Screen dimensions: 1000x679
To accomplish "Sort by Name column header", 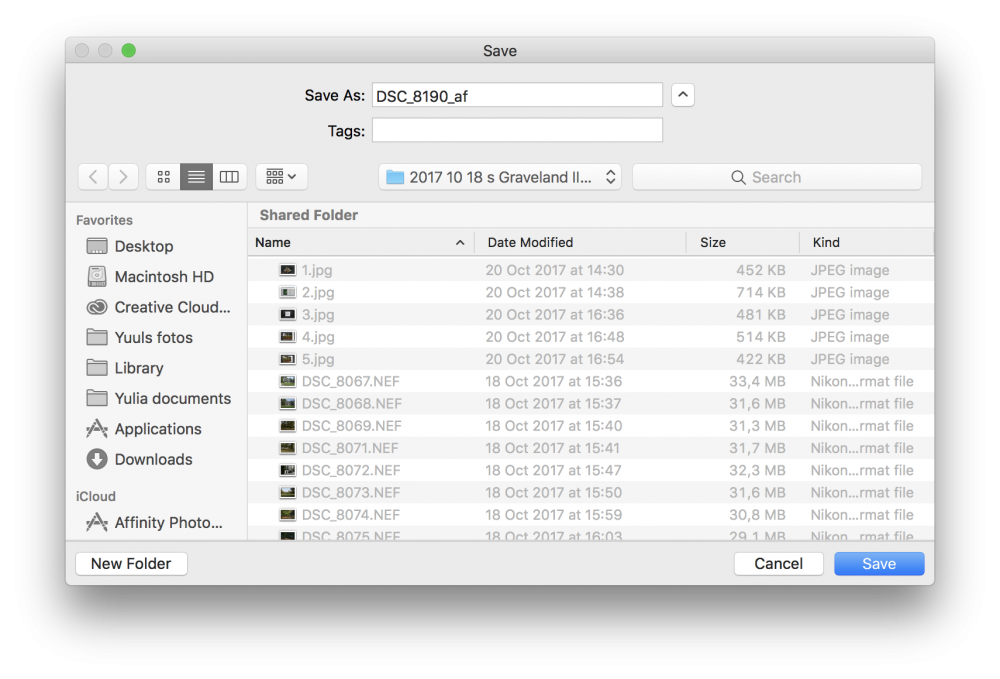I will (361, 242).
